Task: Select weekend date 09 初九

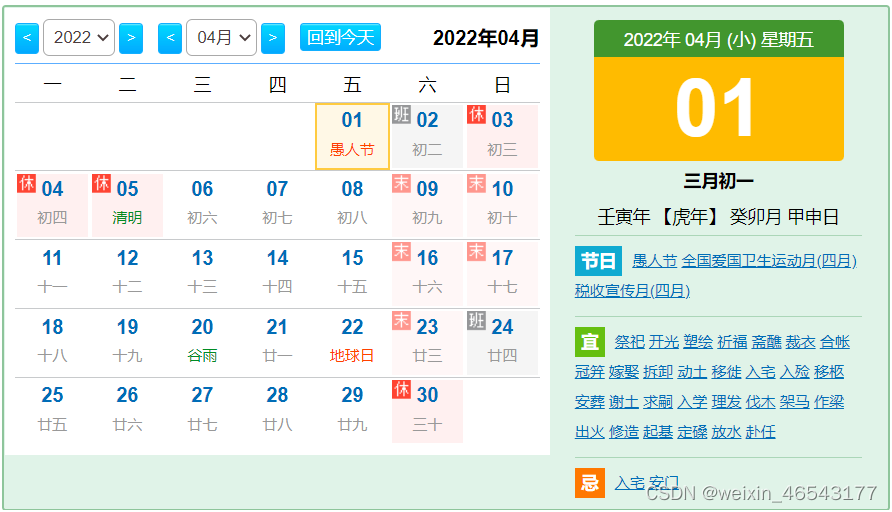Action: click(x=427, y=205)
